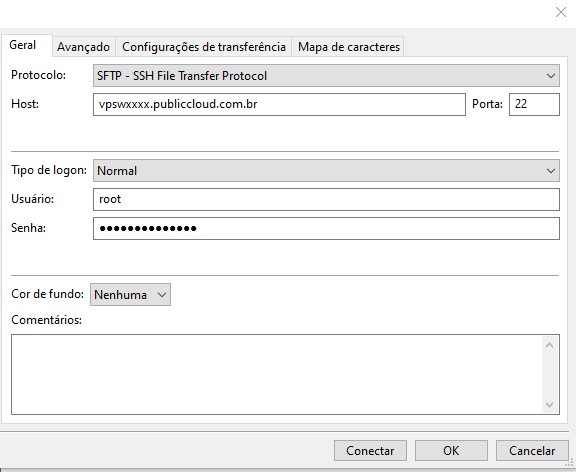The image size is (576, 472).
Task: Expand the Protocolo dropdown
Action: click(x=326, y=76)
